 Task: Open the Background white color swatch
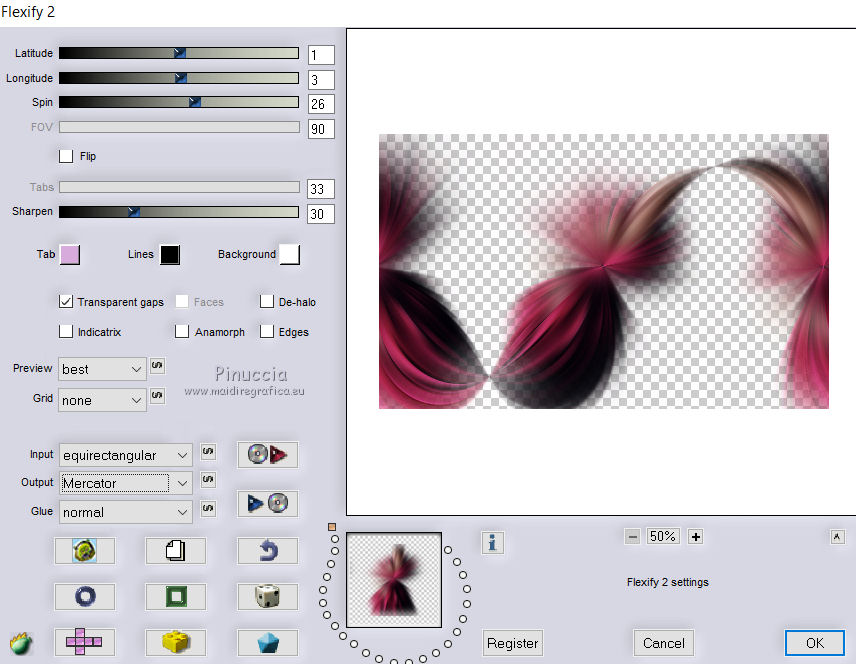click(x=289, y=254)
